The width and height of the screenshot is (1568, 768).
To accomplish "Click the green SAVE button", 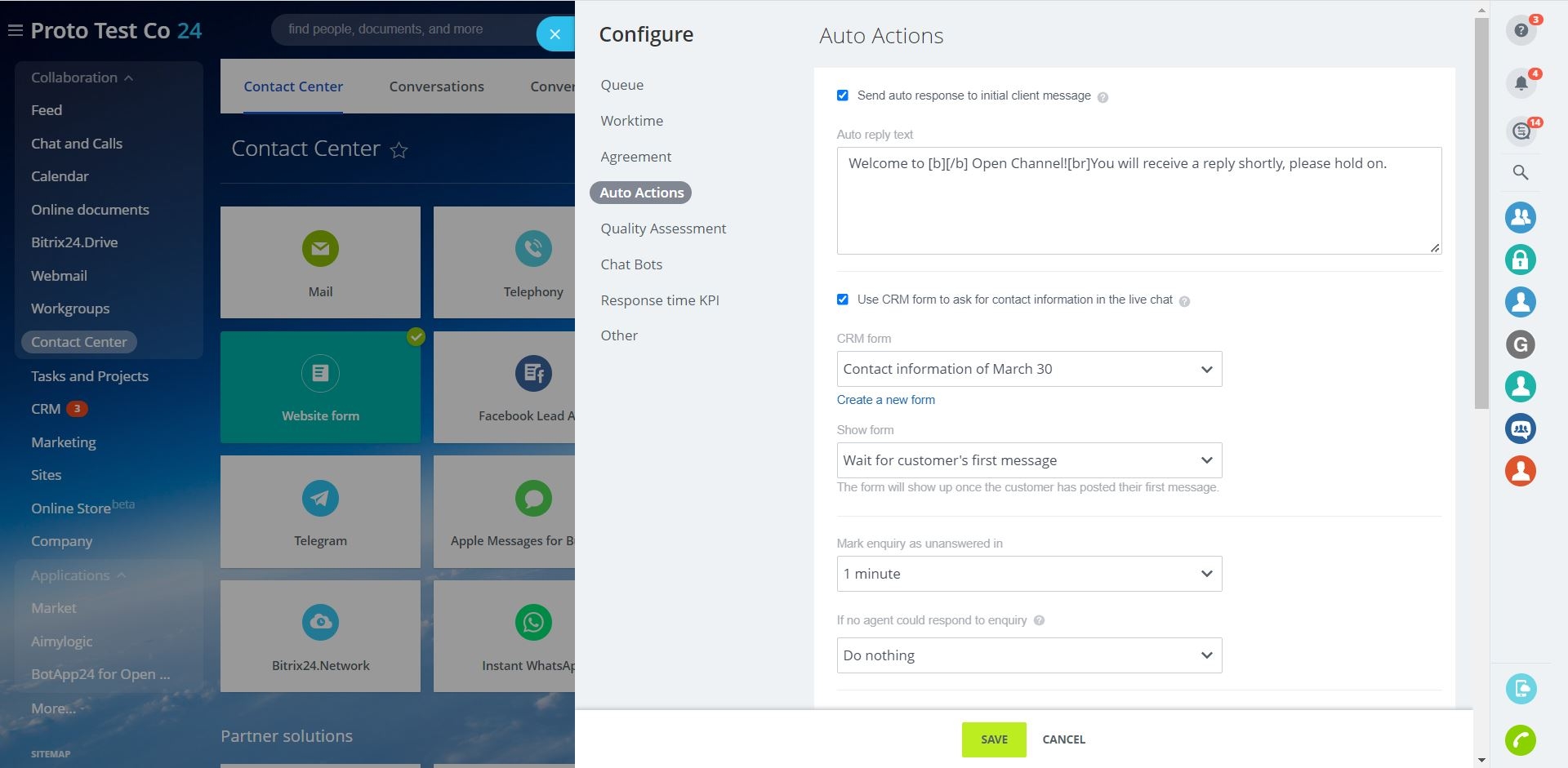I will 993,739.
